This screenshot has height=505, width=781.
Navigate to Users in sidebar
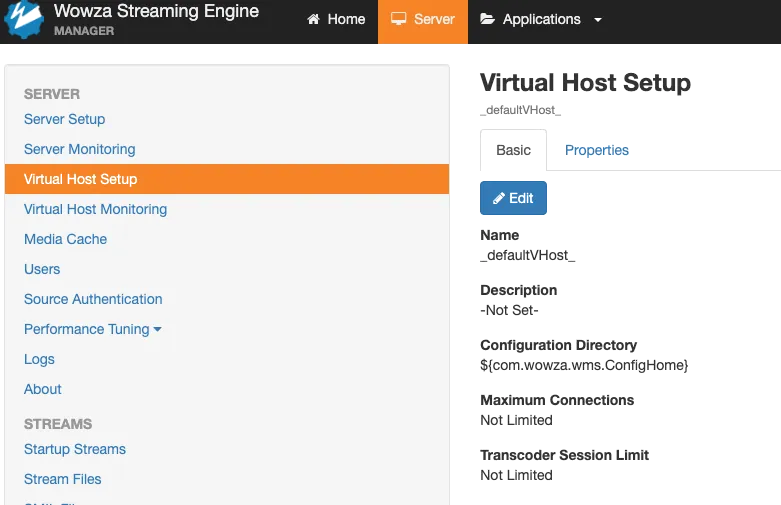[42, 269]
